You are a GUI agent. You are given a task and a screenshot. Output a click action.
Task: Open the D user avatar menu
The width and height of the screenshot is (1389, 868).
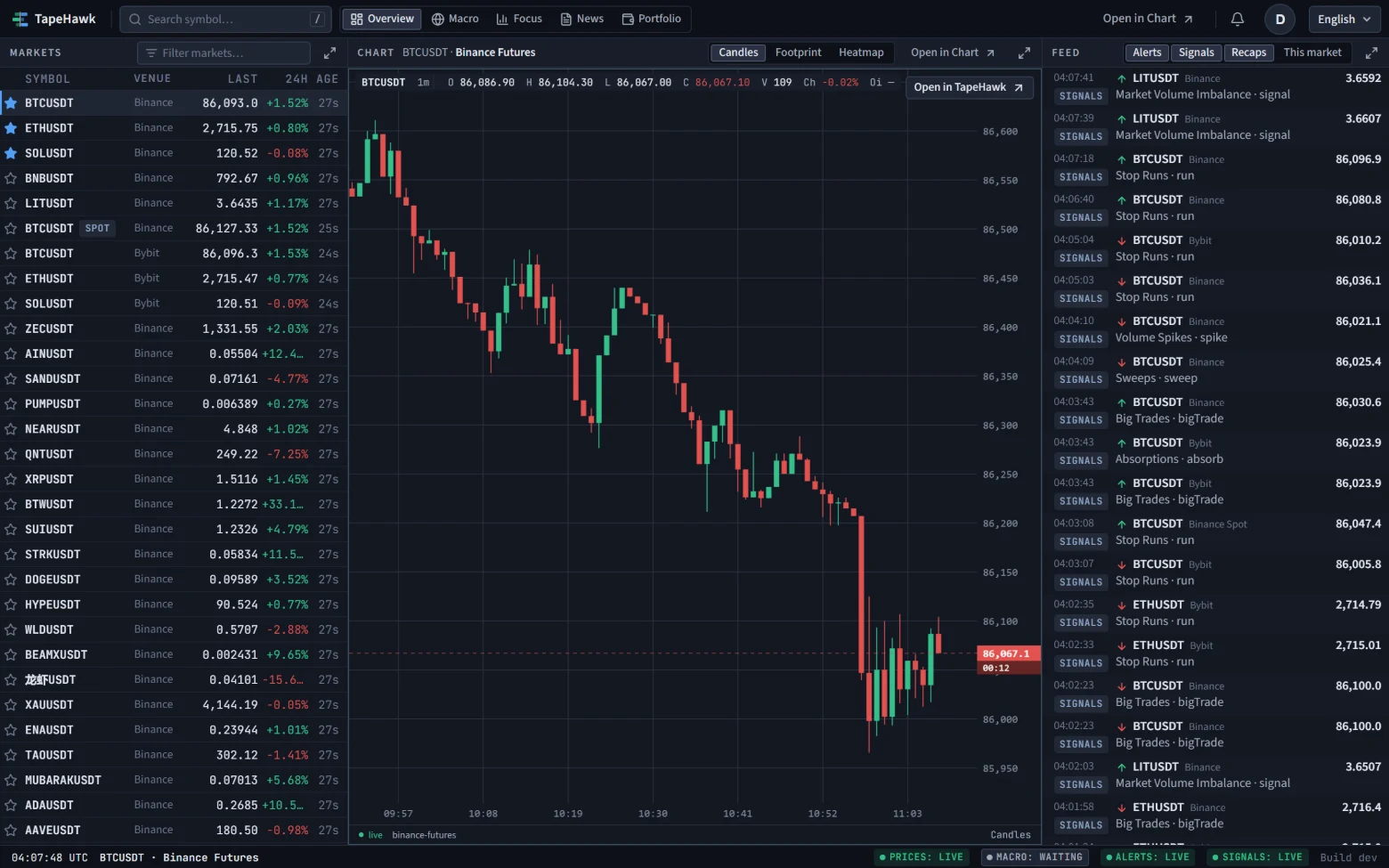pos(1279,19)
